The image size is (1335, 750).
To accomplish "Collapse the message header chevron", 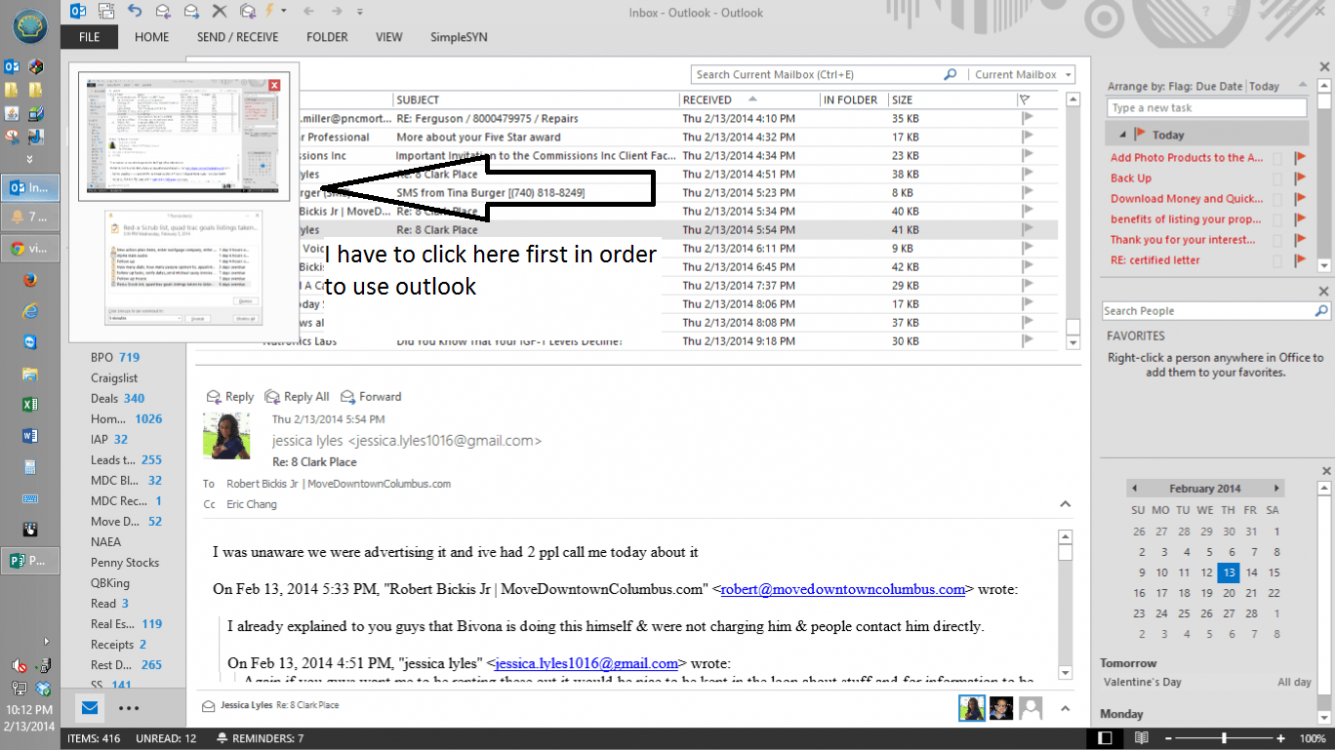I will [1065, 504].
